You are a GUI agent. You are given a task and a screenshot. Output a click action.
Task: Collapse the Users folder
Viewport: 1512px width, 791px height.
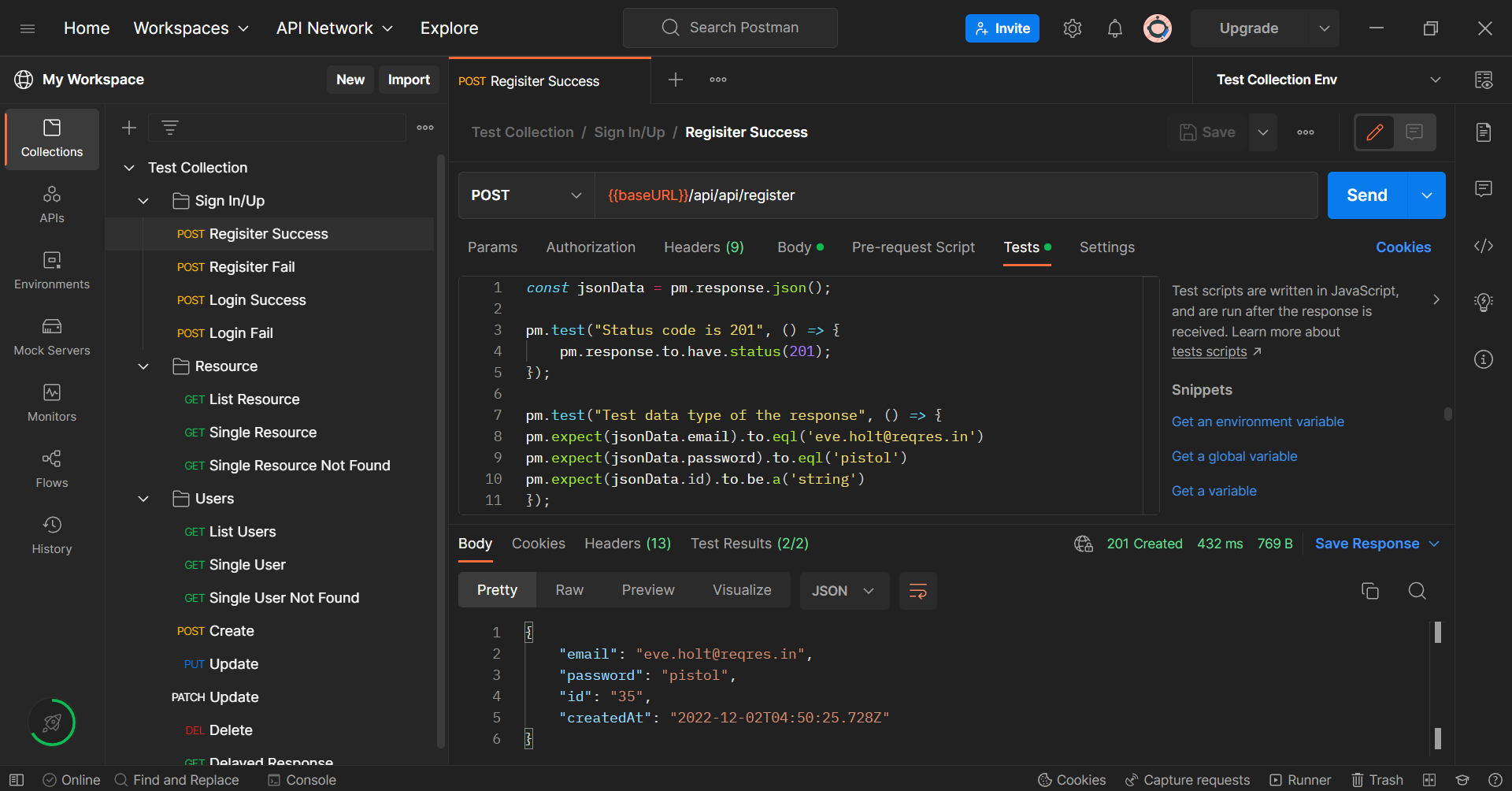tap(143, 499)
